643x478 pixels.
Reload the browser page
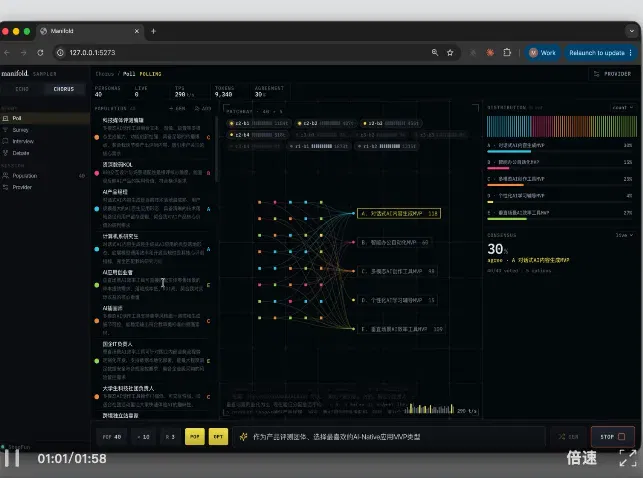40,52
